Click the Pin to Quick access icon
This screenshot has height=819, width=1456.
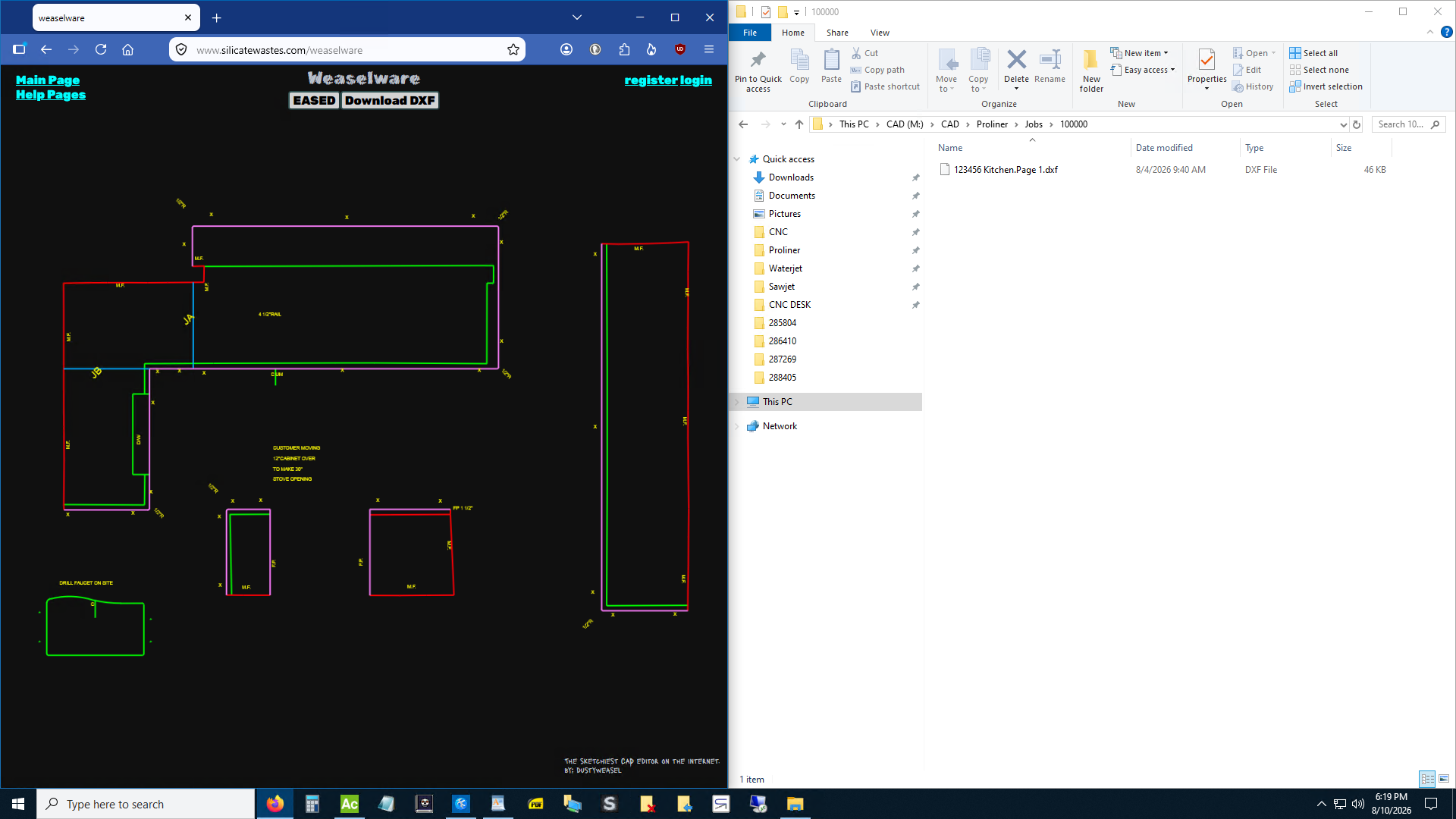pos(758,60)
